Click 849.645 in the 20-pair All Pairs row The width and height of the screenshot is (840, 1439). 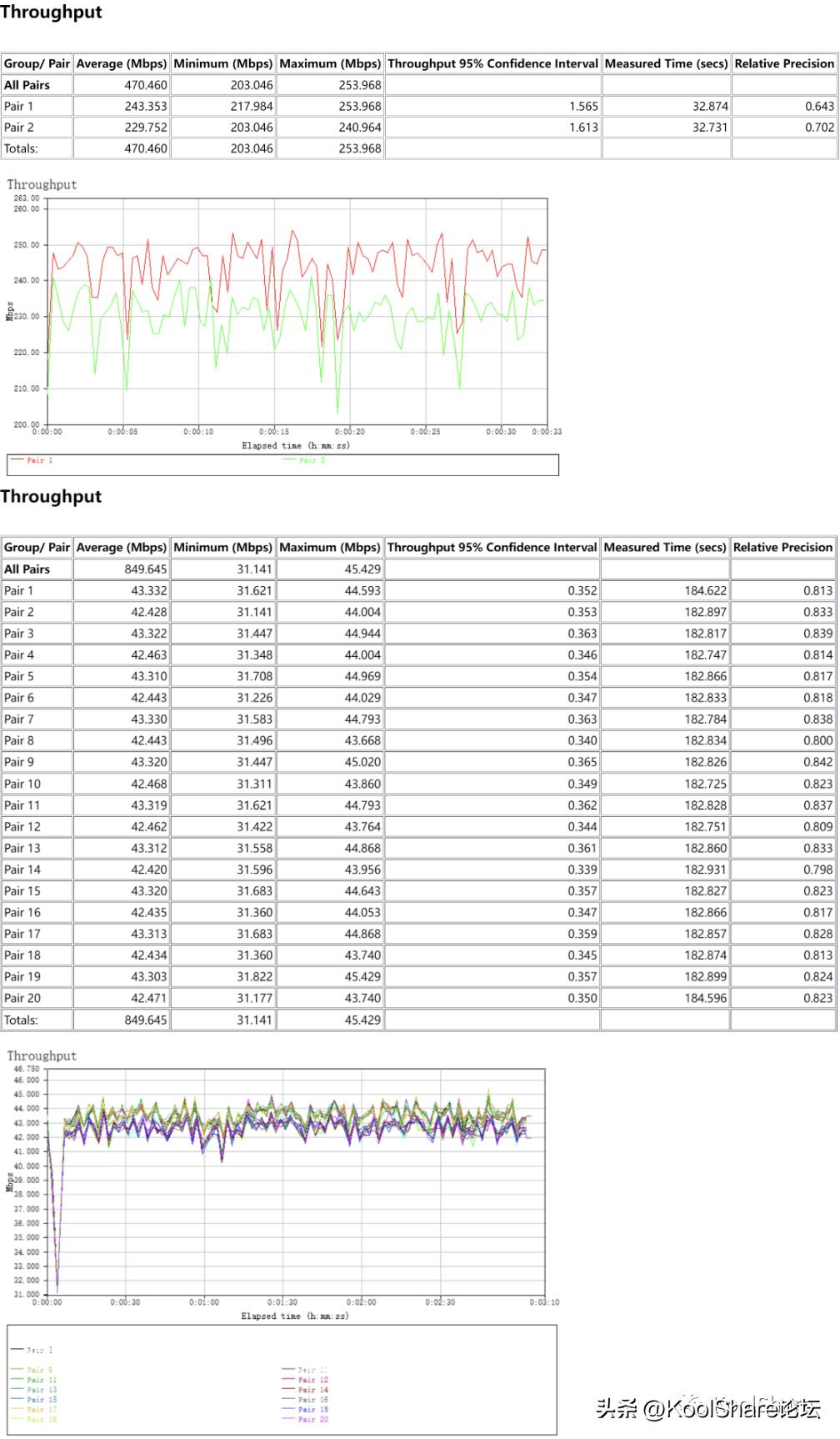click(x=146, y=569)
